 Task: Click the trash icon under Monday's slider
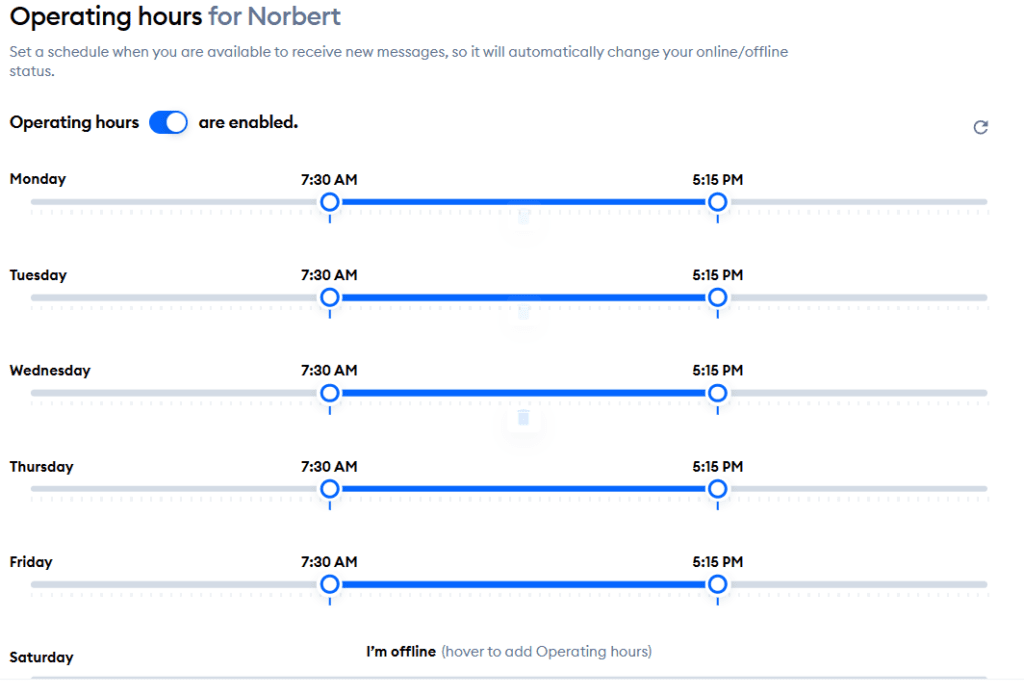(523, 213)
